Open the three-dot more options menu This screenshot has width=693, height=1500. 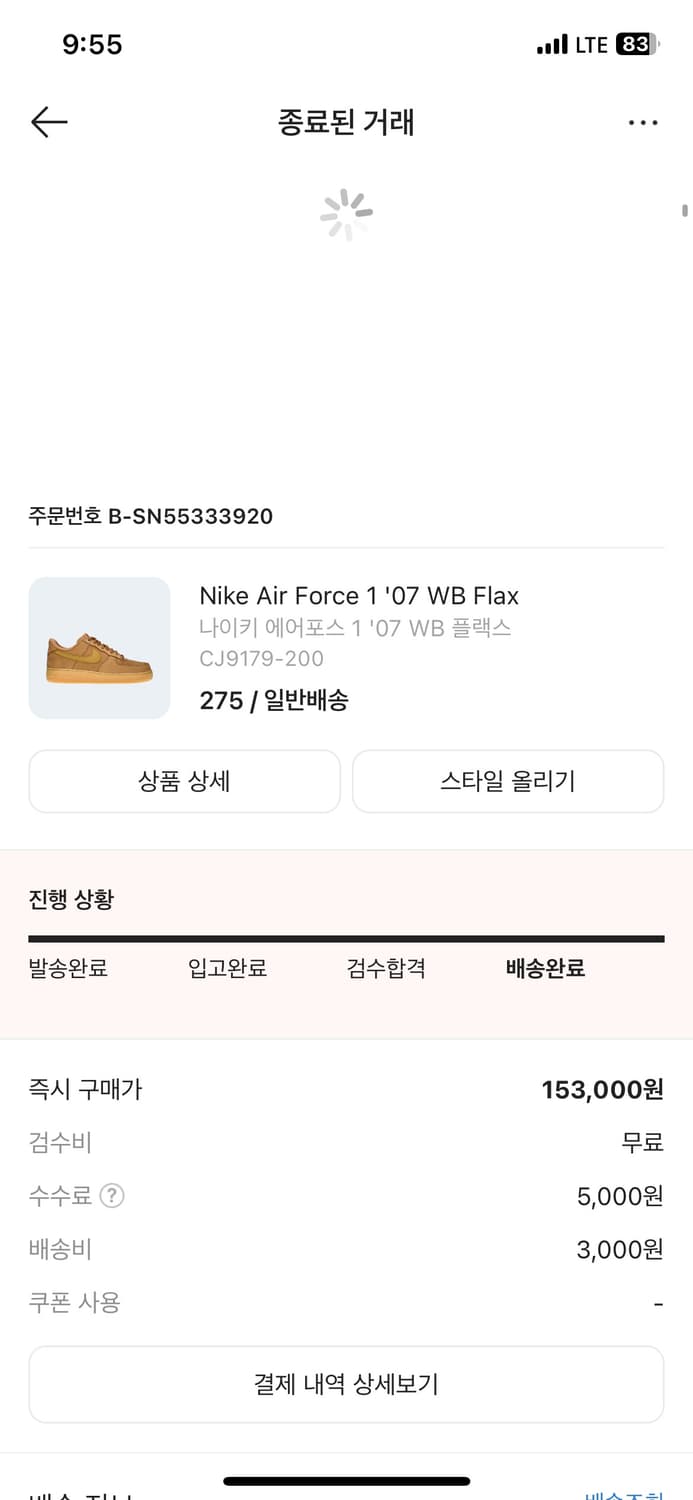(x=643, y=123)
